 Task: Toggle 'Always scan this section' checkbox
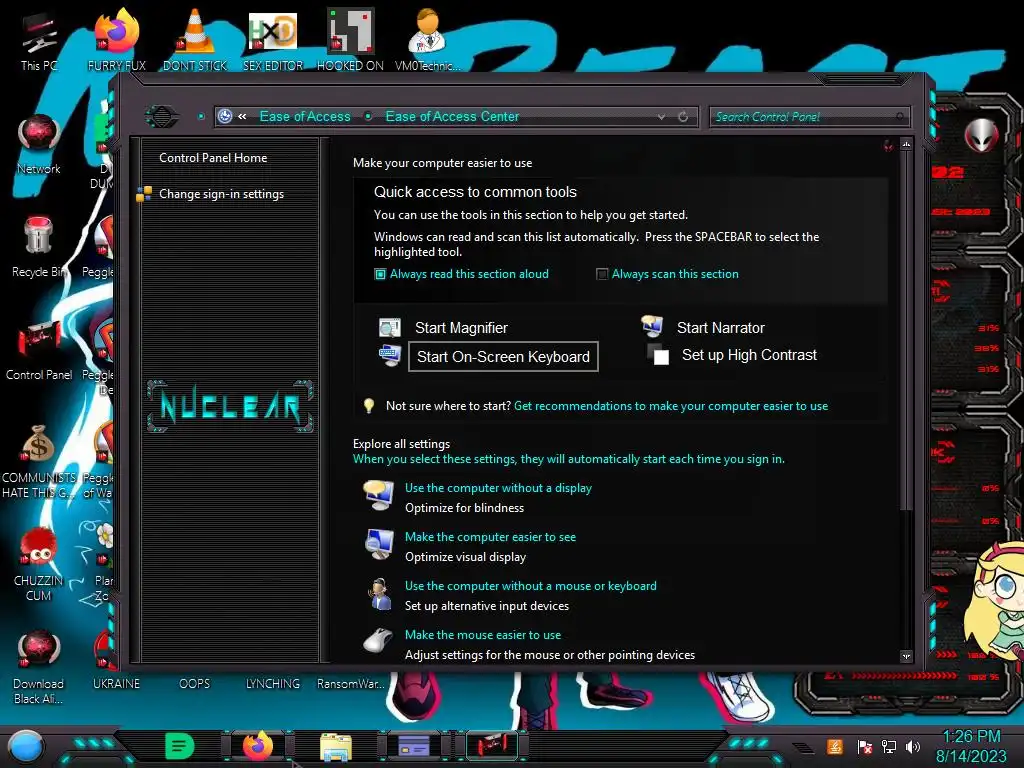[602, 274]
